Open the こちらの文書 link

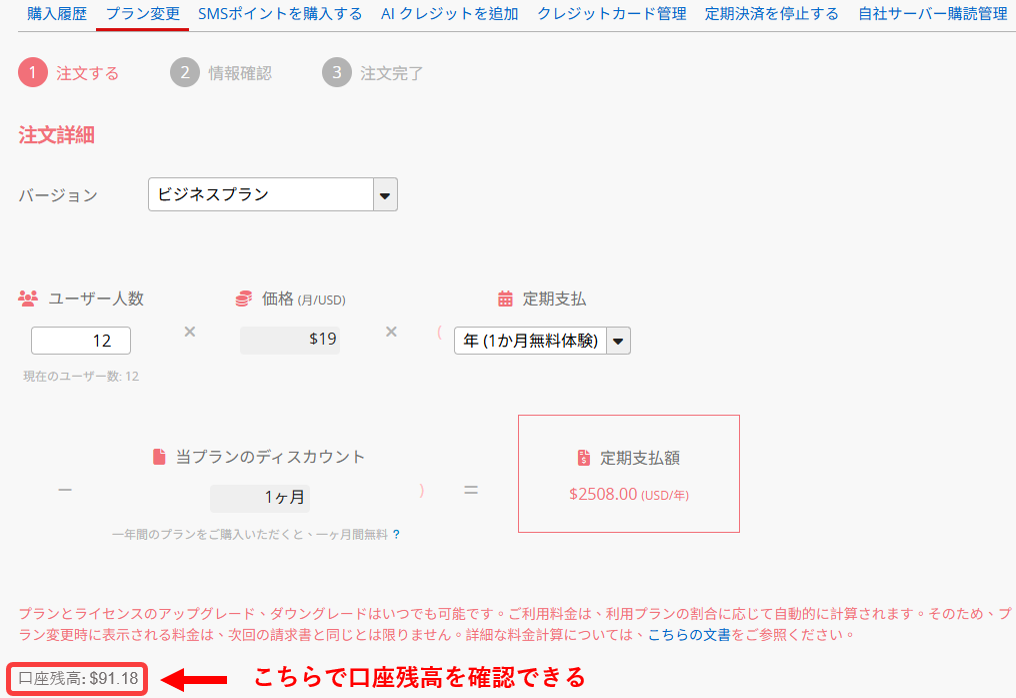click(x=689, y=635)
